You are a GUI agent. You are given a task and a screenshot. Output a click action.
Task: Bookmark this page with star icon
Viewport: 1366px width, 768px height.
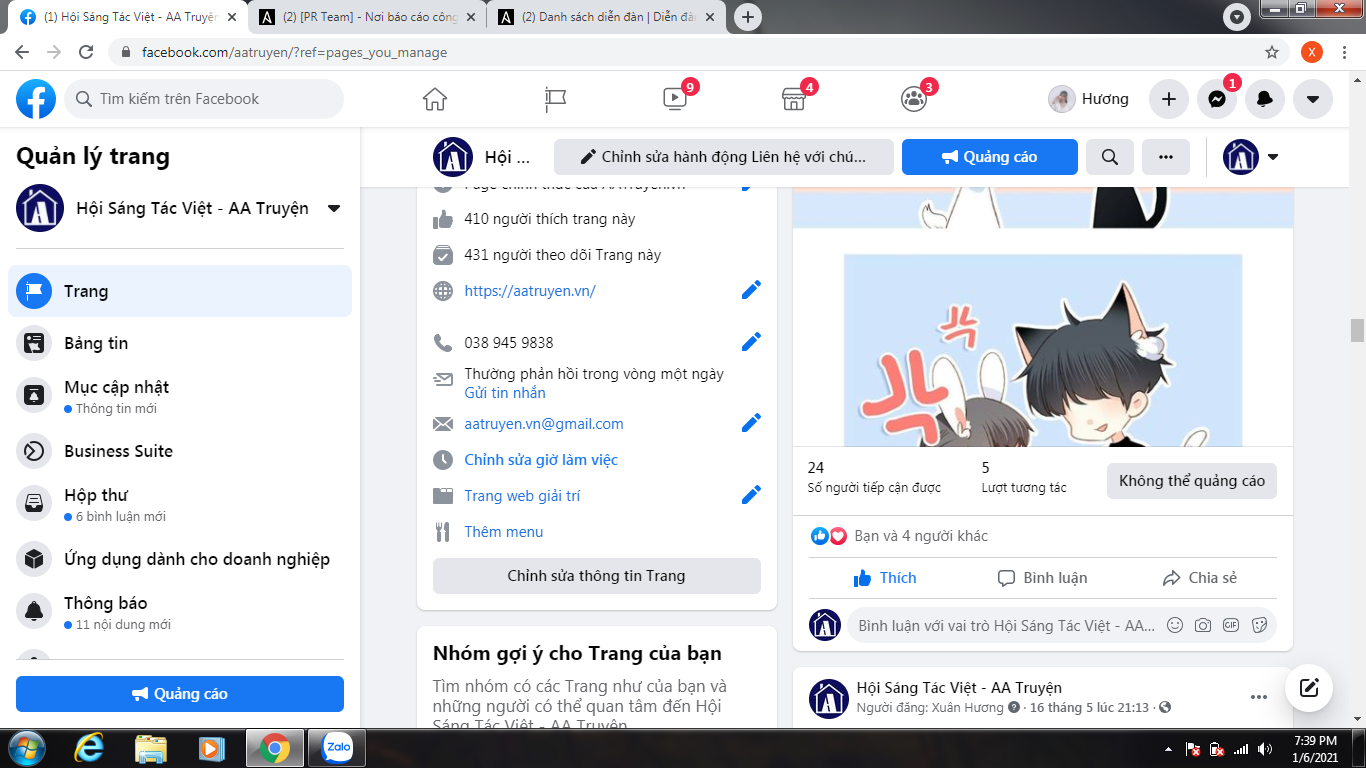1272,52
